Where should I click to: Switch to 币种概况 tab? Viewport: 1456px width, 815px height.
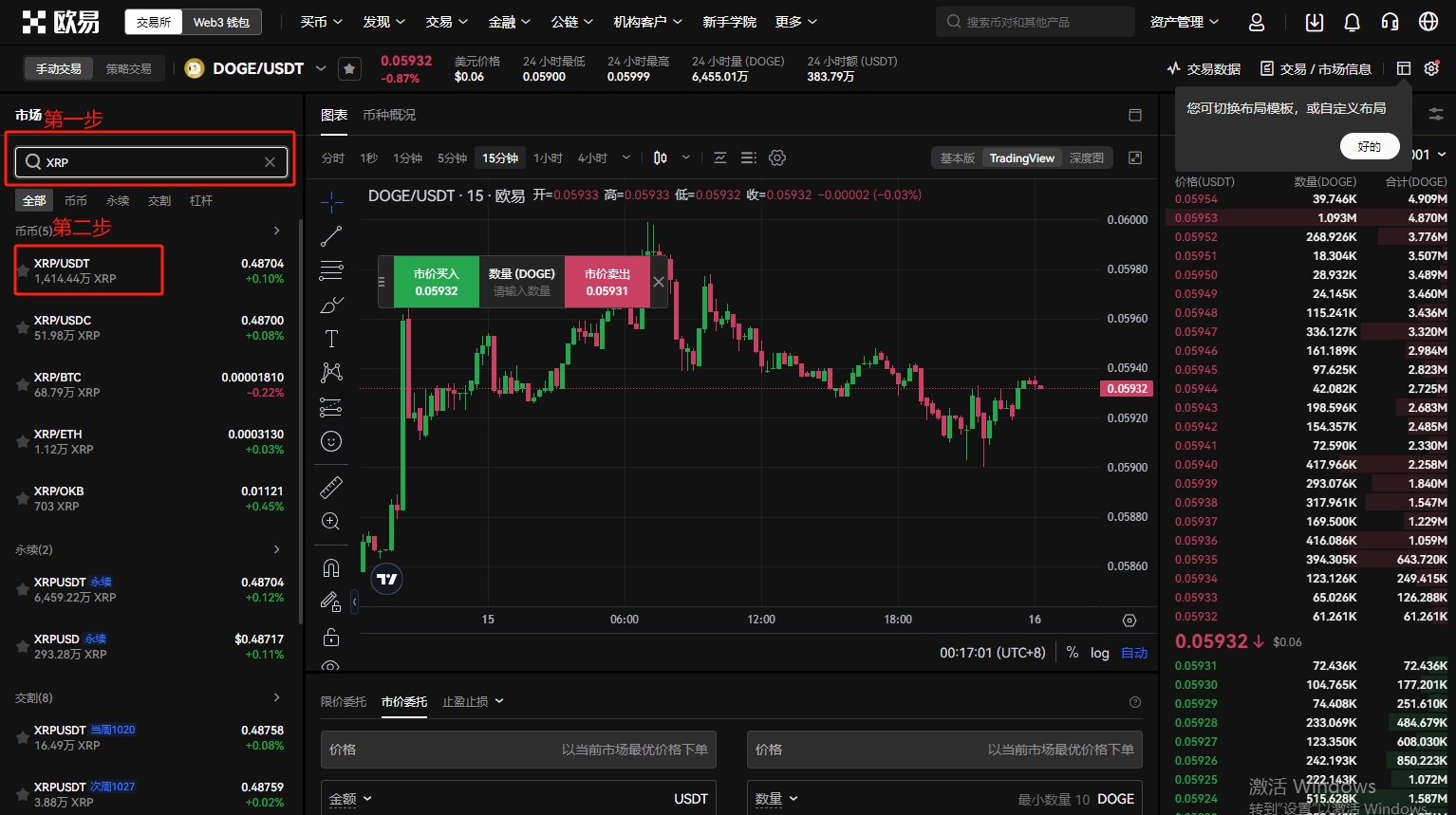(389, 115)
